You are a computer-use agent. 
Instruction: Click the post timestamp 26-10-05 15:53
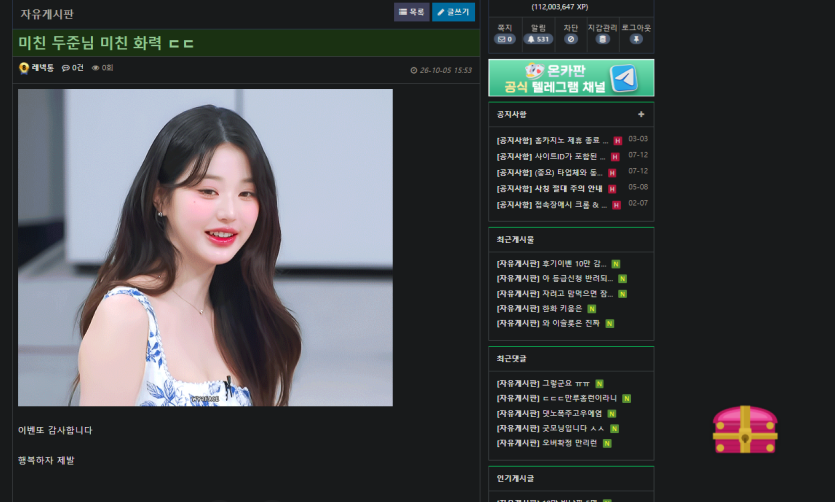coord(441,70)
